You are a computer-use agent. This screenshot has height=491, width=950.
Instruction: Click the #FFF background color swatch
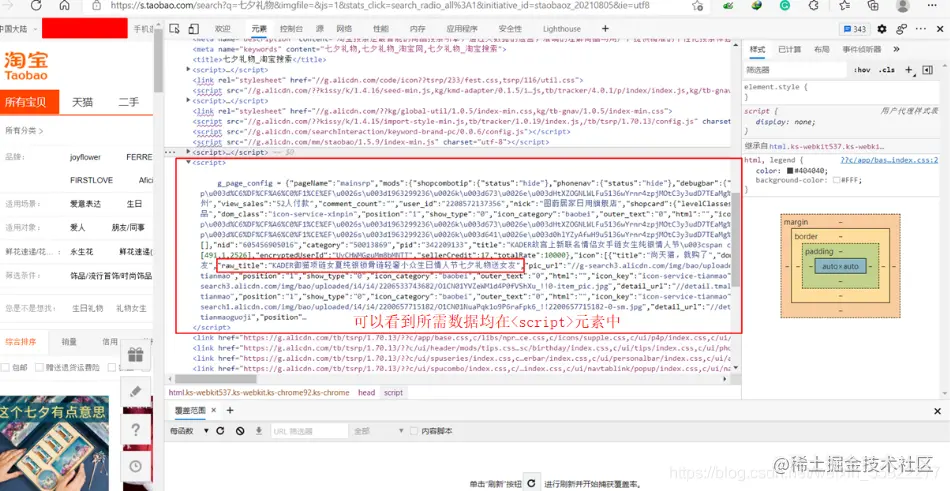point(837,180)
